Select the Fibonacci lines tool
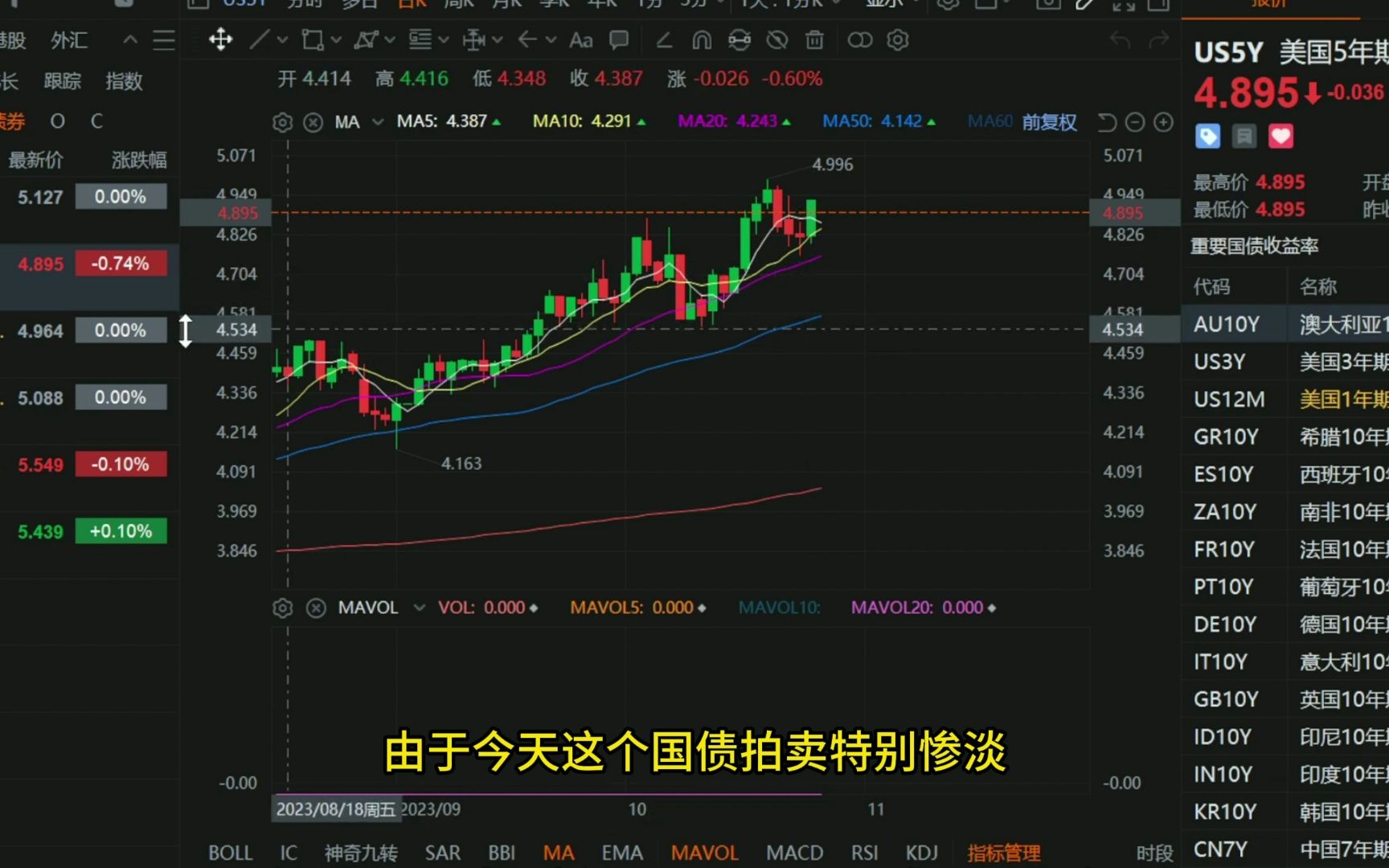Viewport: 1389px width, 868px height. (x=420, y=39)
